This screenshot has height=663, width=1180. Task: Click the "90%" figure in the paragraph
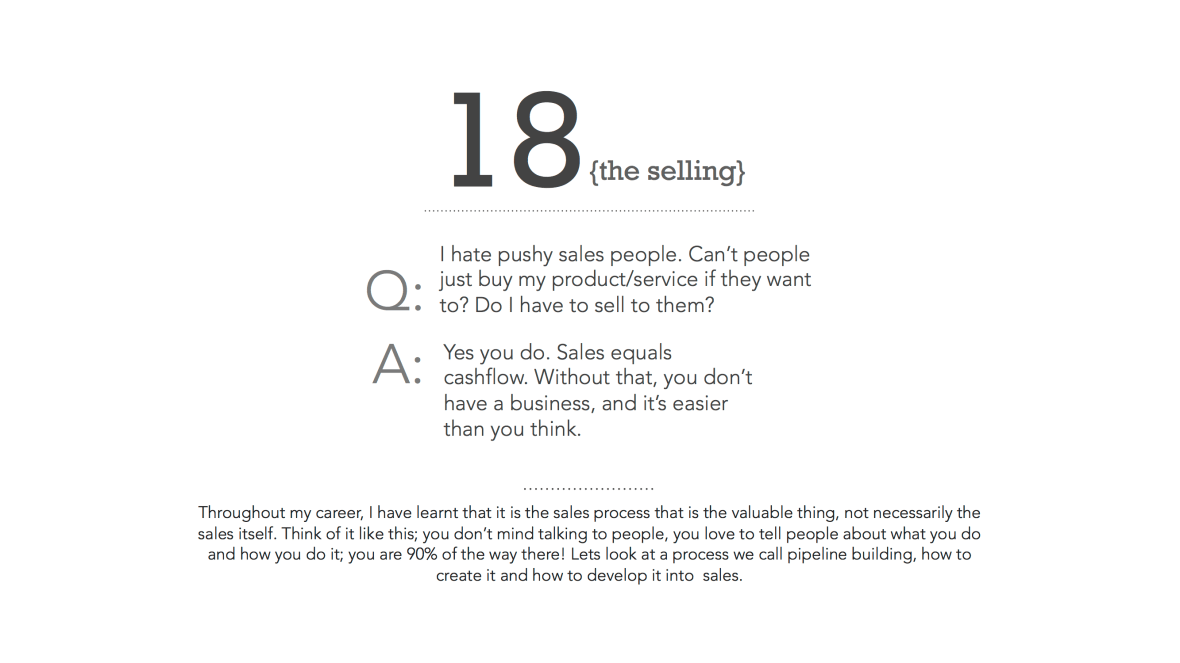tap(423, 554)
